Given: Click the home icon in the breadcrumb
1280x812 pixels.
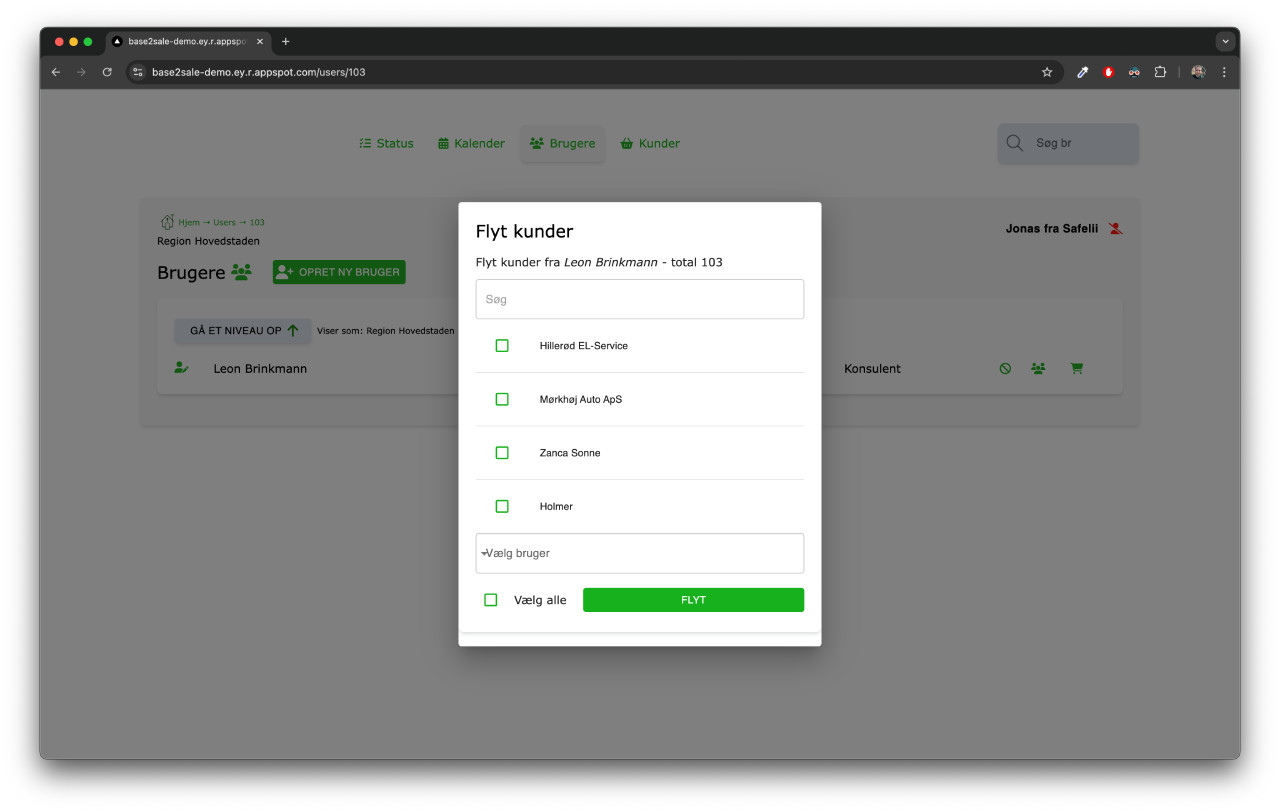Looking at the screenshot, I should (167, 222).
